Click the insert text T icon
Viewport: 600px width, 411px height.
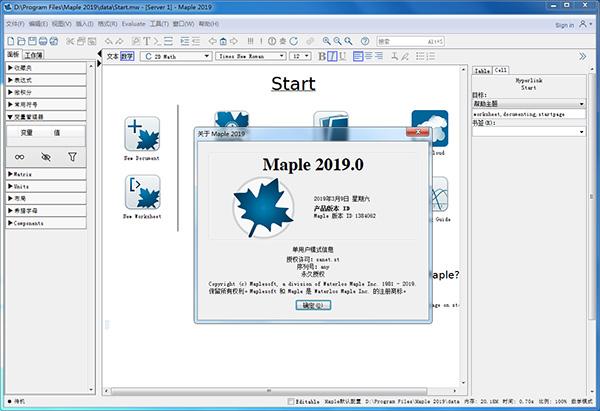[147, 41]
